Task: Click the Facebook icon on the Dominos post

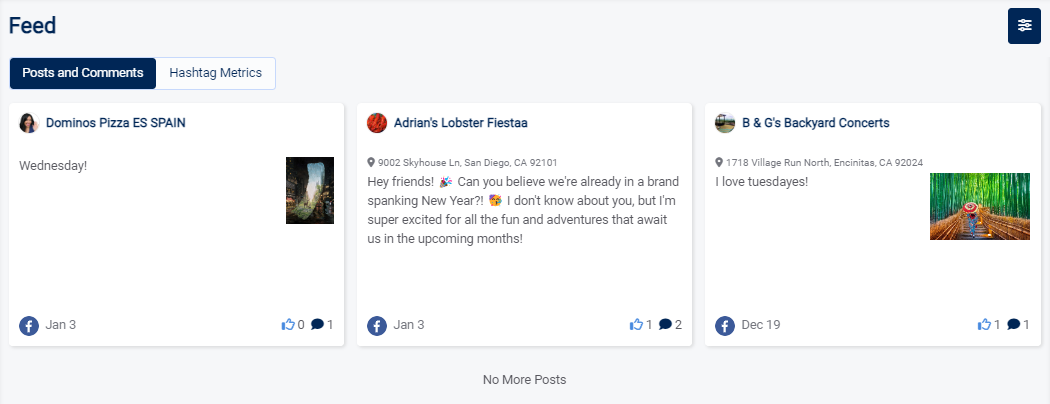Action: pyautogui.click(x=29, y=326)
